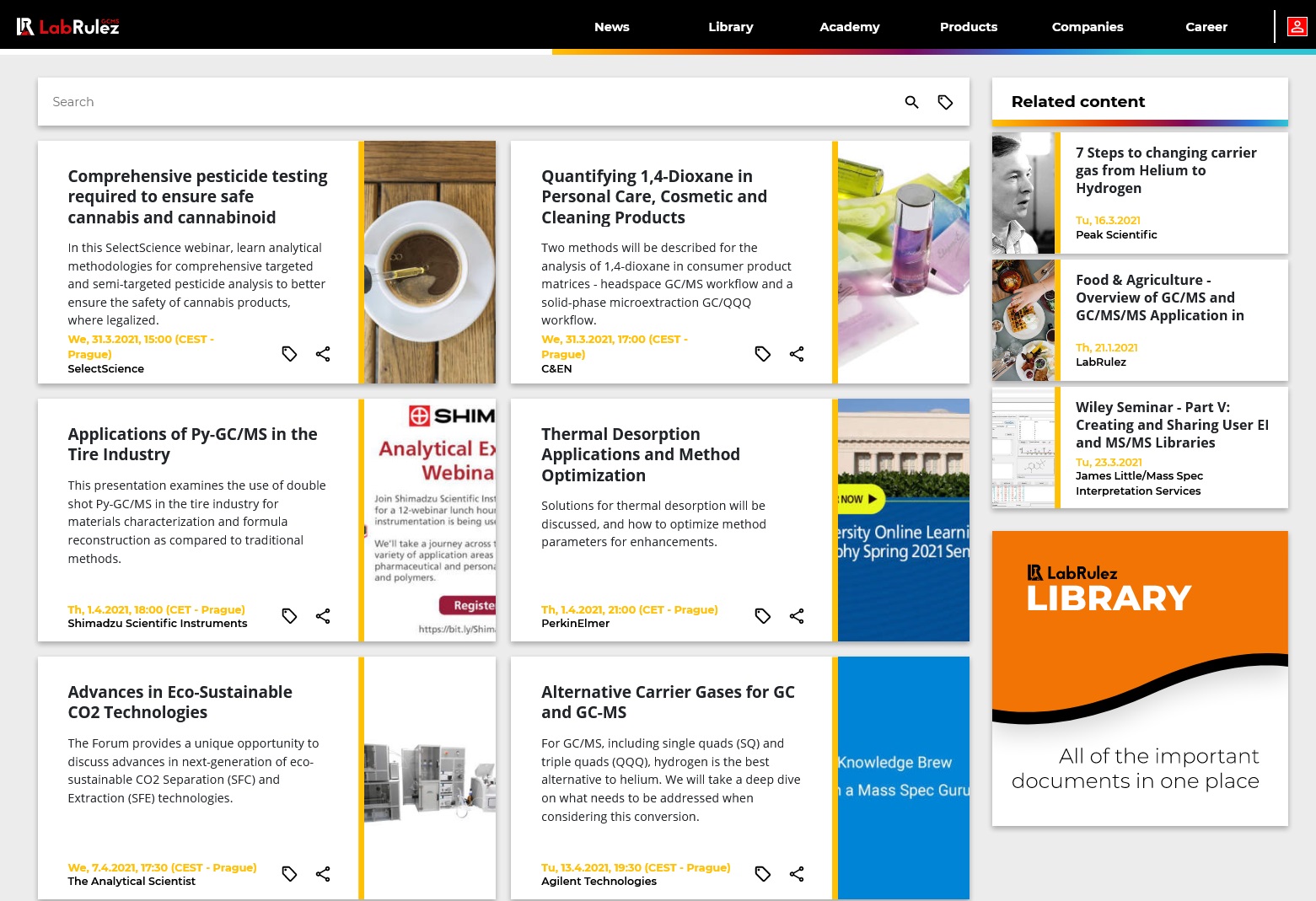Click tag icon on cannabis pesticide testing card

click(x=289, y=354)
